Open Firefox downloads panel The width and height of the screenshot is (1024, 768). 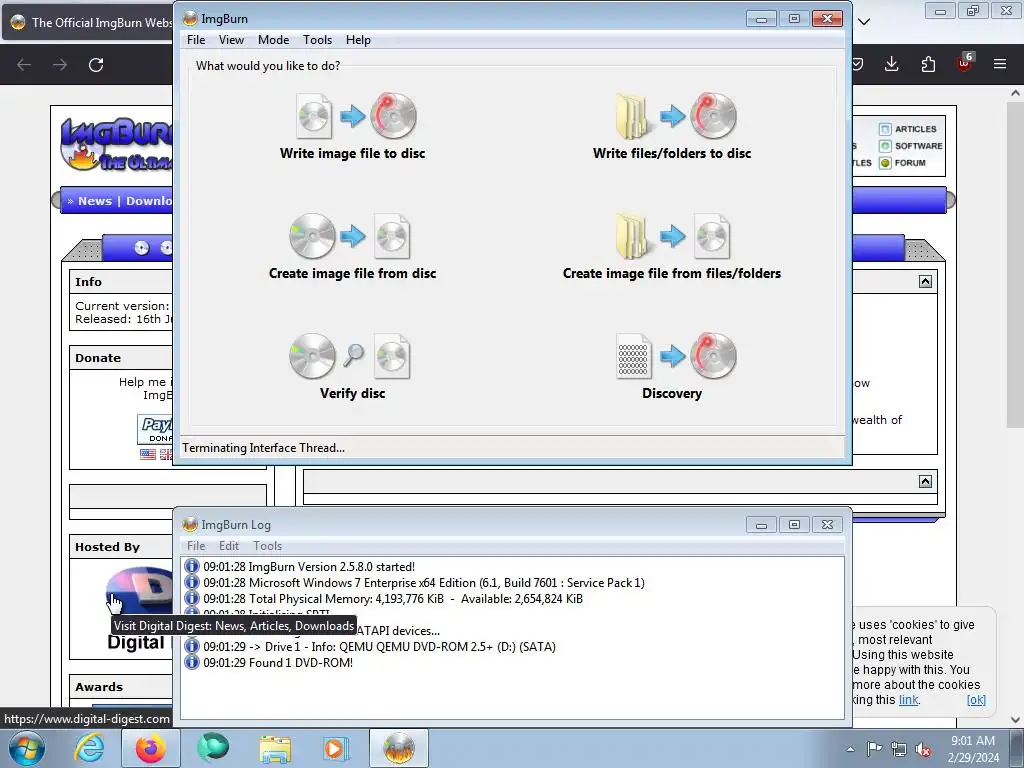click(x=891, y=64)
